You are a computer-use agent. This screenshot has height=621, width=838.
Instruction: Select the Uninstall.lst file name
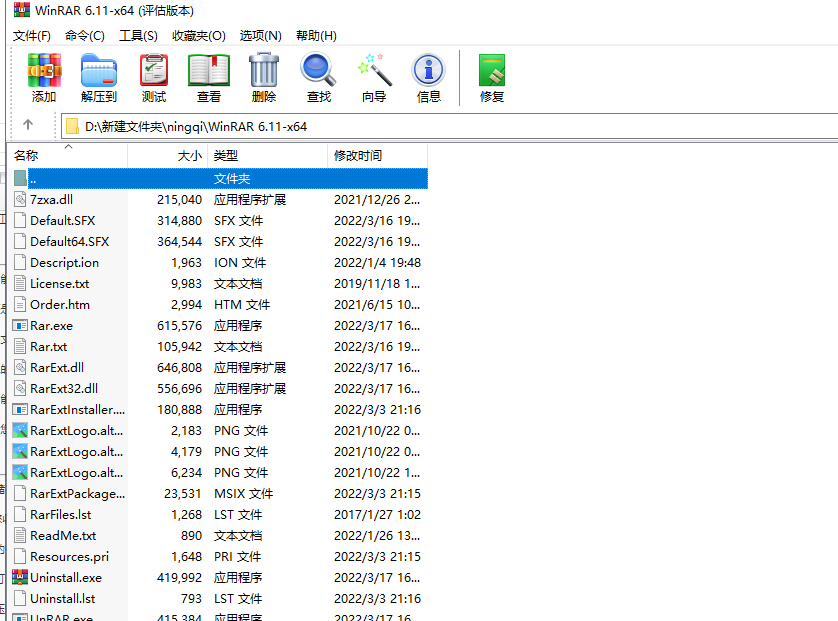[63, 599]
